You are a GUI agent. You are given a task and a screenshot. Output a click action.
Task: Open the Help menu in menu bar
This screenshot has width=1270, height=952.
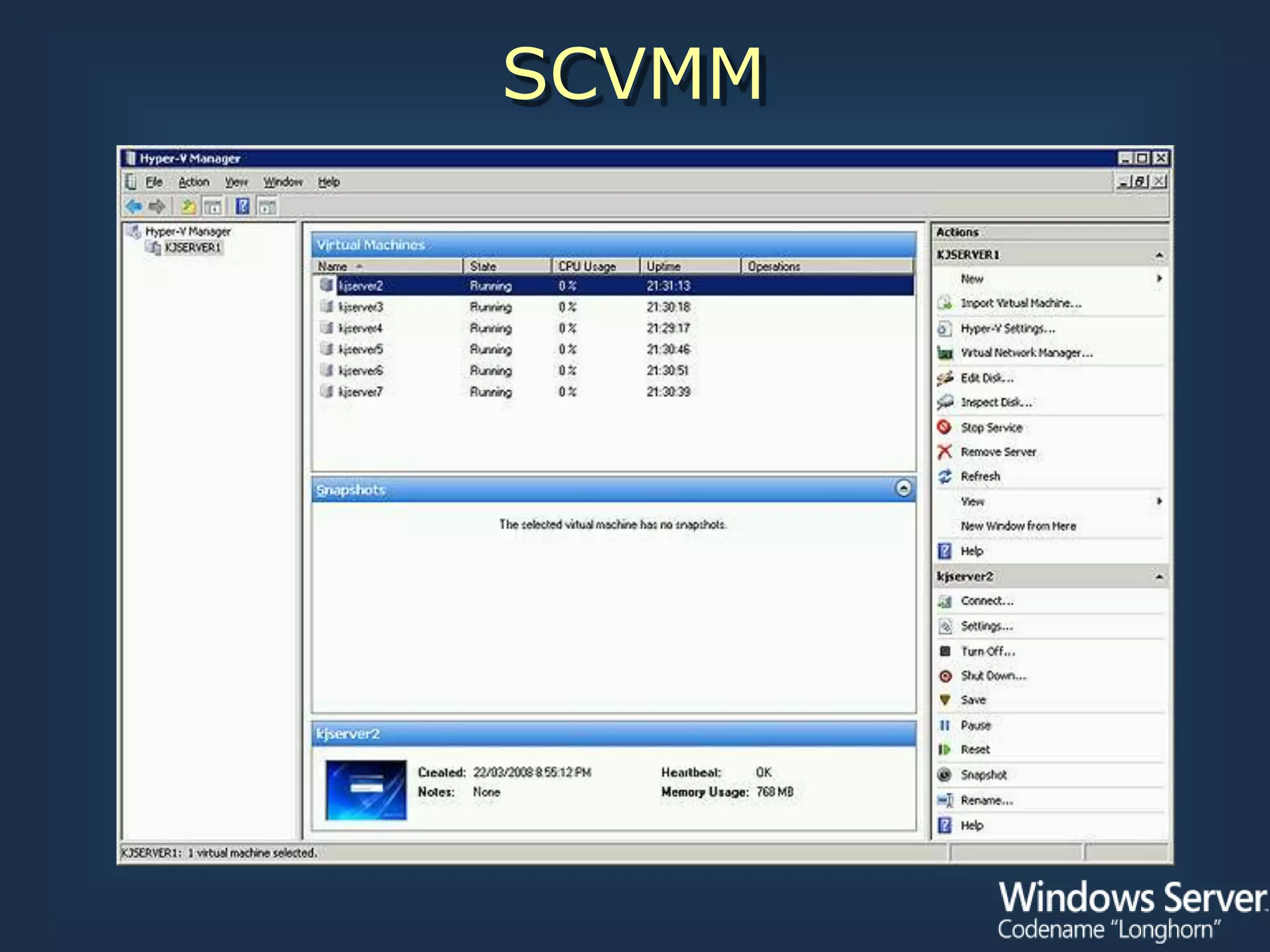tap(329, 182)
